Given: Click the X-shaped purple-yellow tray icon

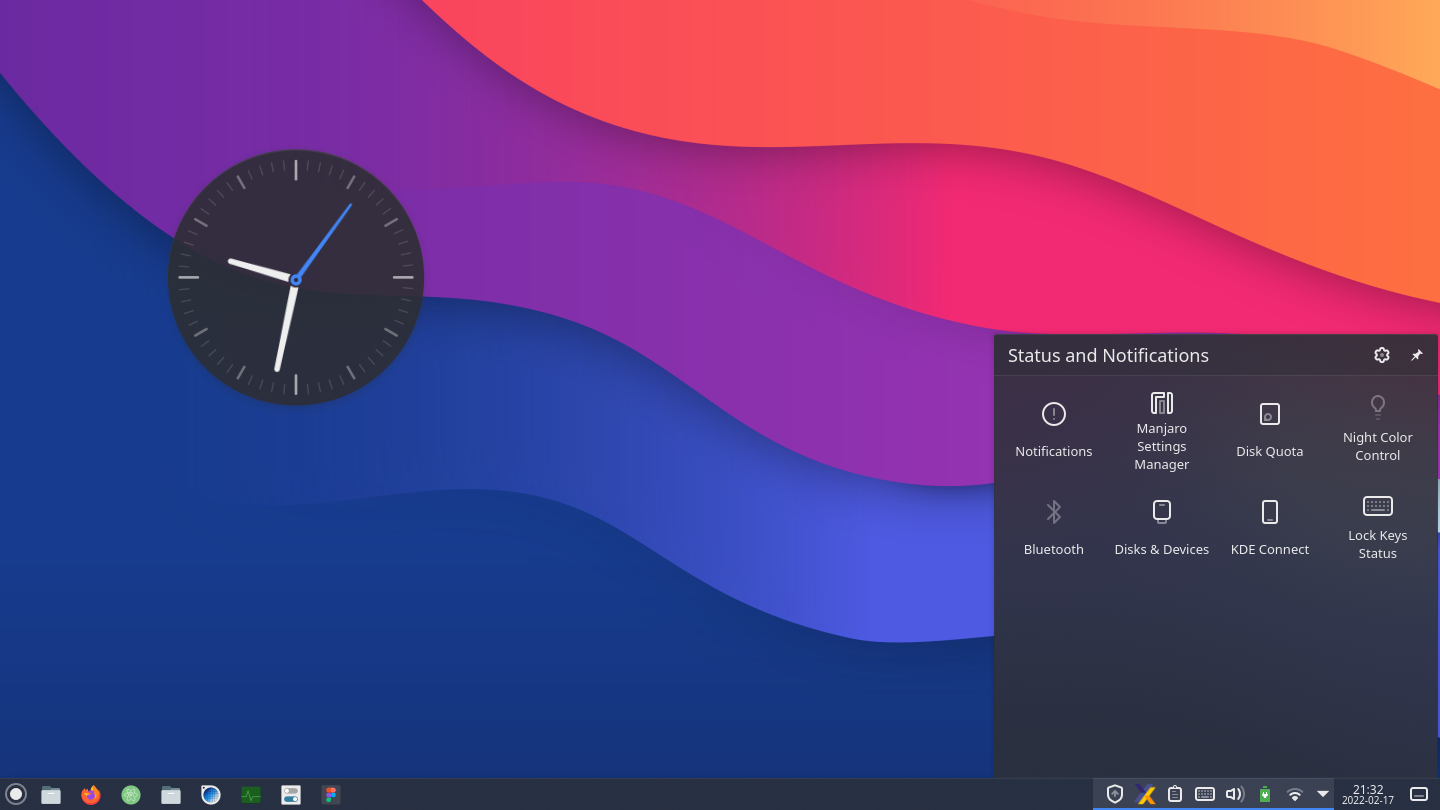Looking at the screenshot, I should click(x=1146, y=794).
